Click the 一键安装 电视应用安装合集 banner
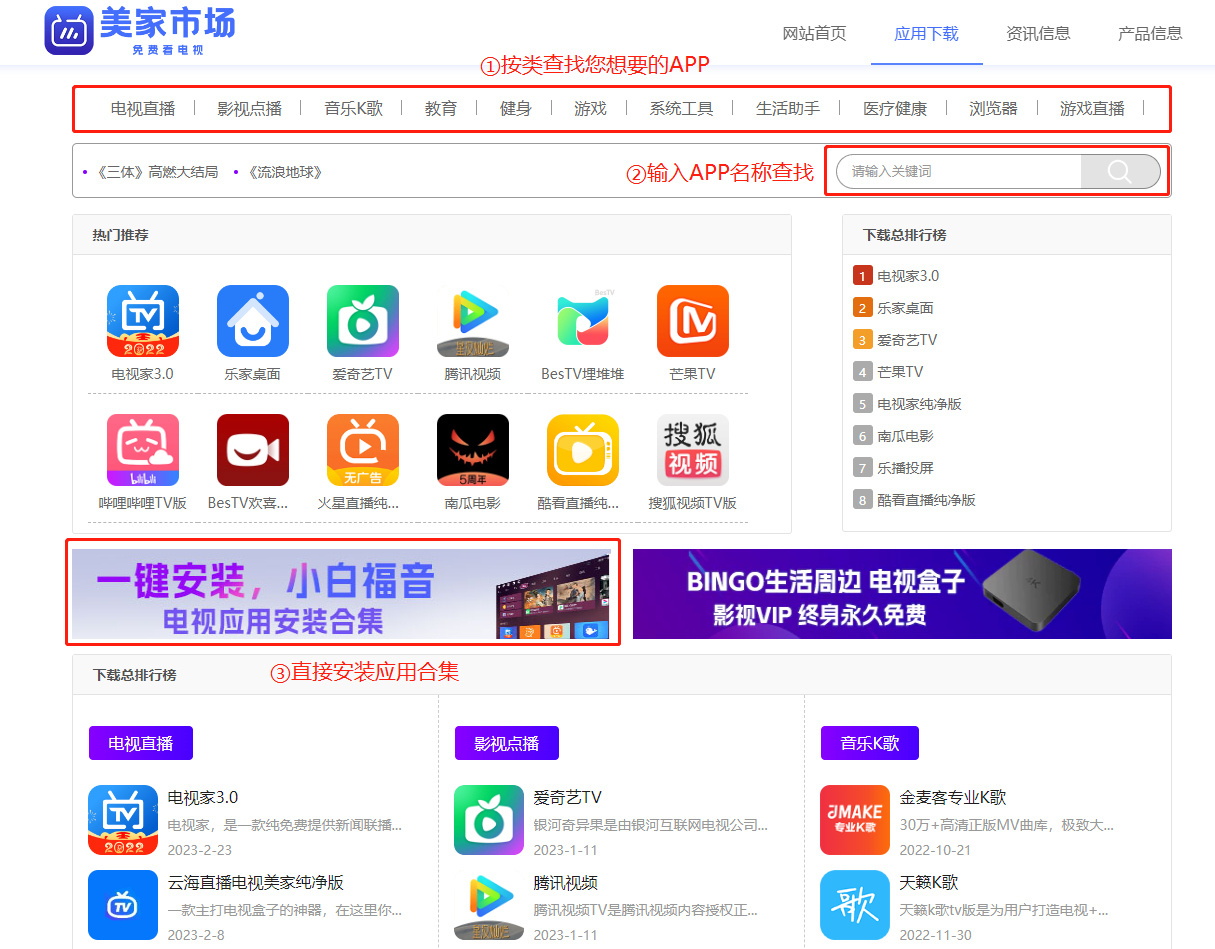This screenshot has height=949, width=1215. pos(341,594)
